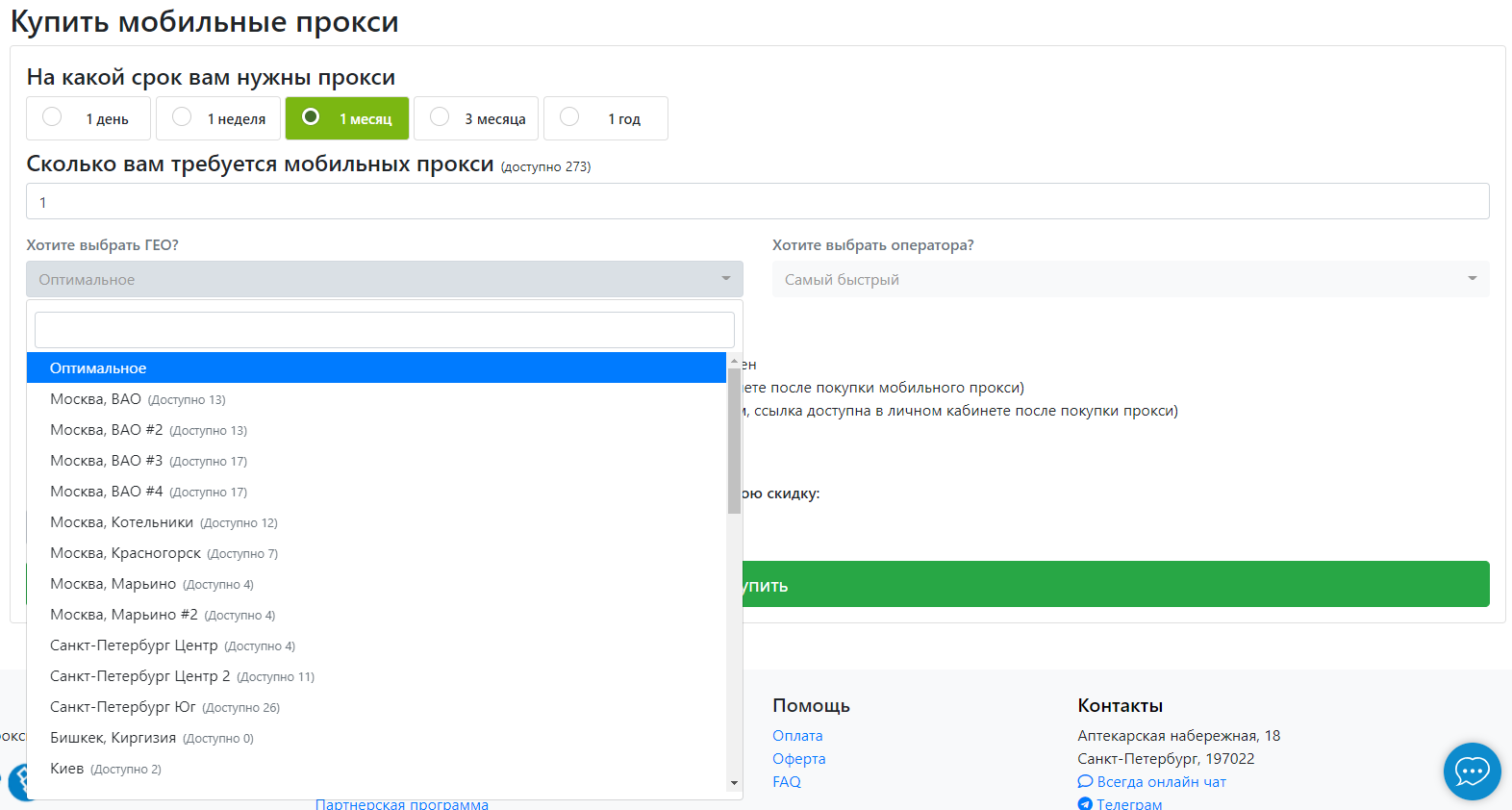Click the GEO list scroll-up arrow
Viewport: 1512px width, 810px height.
(x=734, y=361)
